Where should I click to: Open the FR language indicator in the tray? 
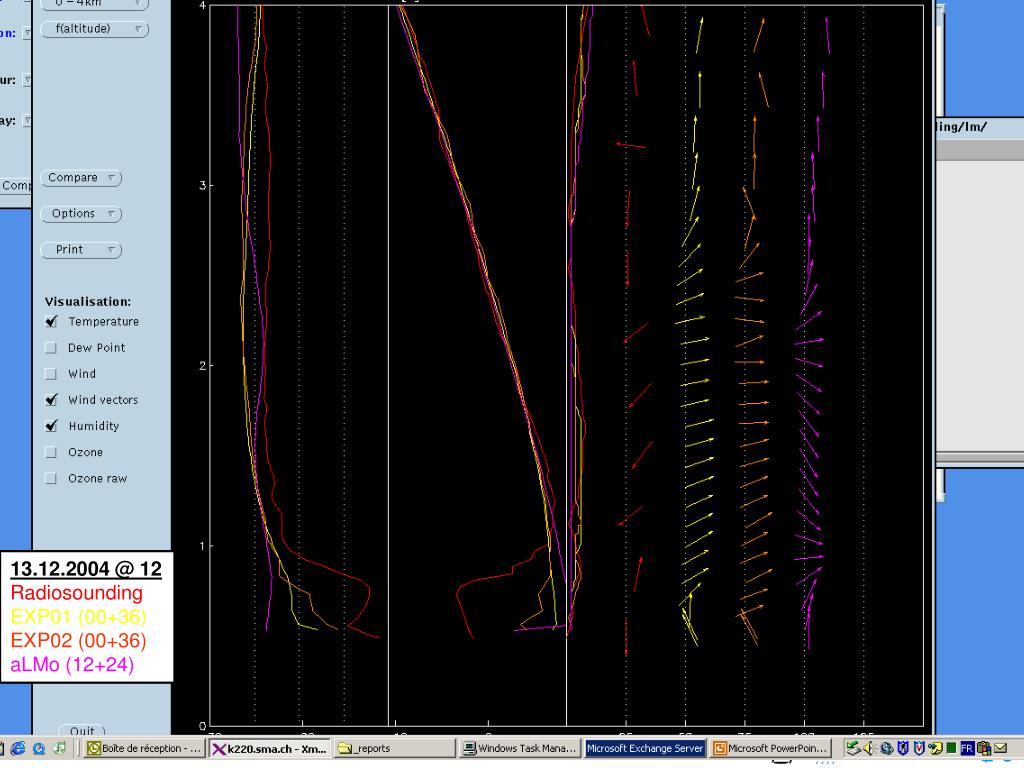tap(967, 748)
